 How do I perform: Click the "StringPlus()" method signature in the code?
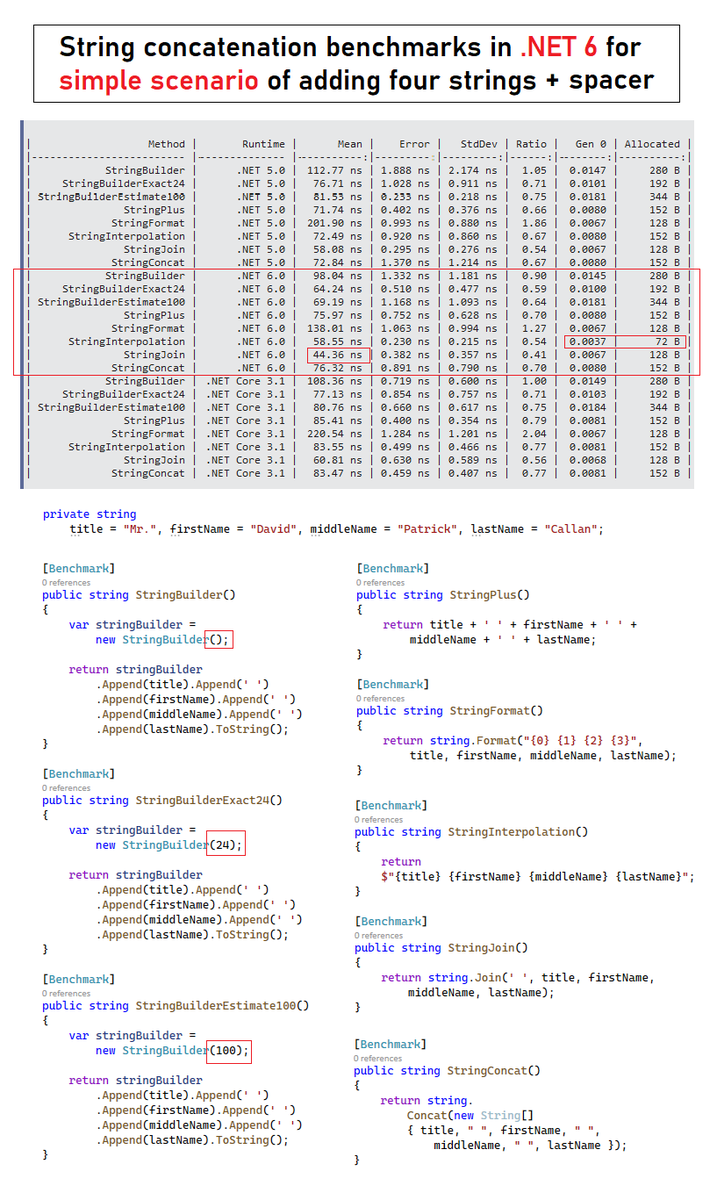(x=488, y=595)
